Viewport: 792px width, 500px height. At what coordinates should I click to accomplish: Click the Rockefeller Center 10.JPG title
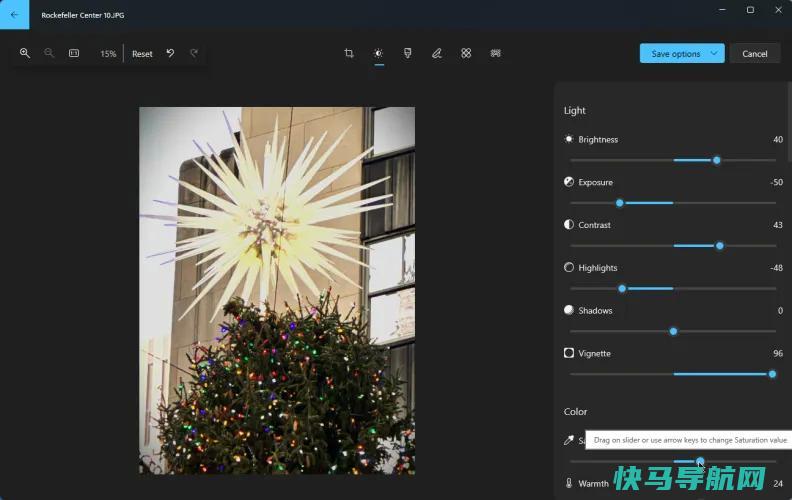tap(83, 15)
